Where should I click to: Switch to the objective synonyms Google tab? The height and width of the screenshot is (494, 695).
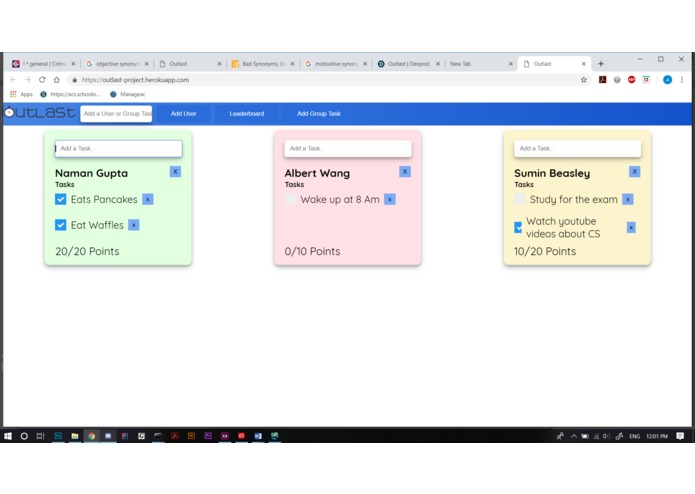117,64
